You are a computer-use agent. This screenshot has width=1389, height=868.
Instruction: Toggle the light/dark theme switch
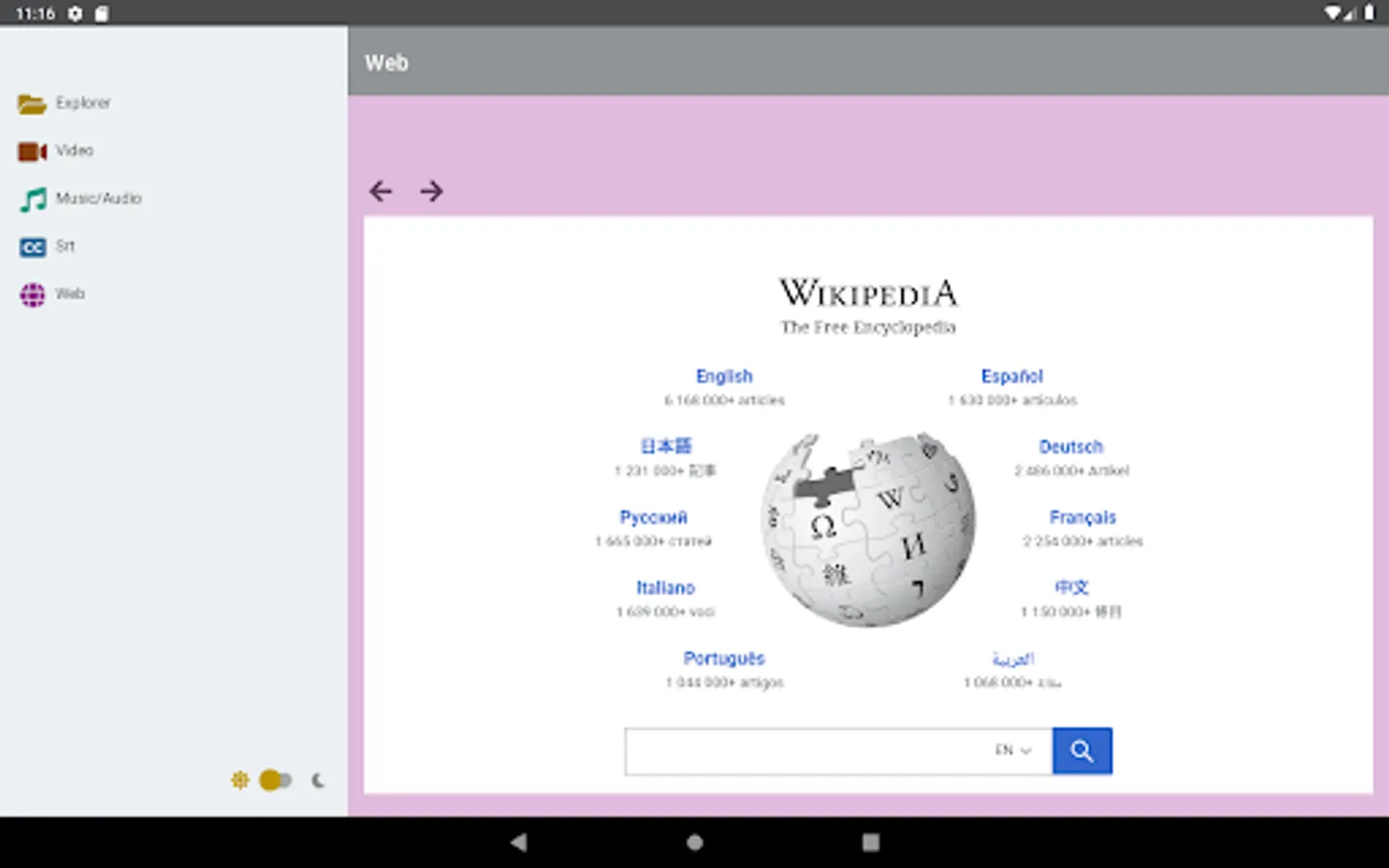point(276,779)
